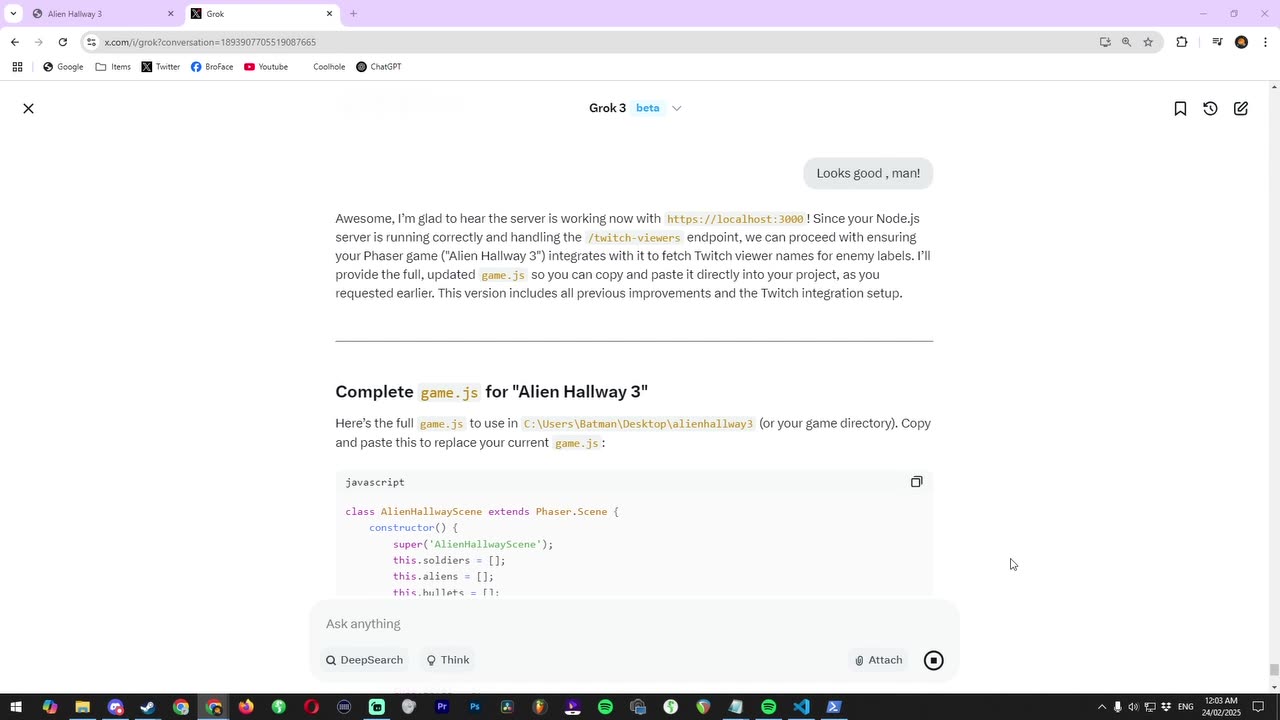Open the clock and date panel
The image size is (1280, 720).
pyautogui.click(x=1221, y=707)
